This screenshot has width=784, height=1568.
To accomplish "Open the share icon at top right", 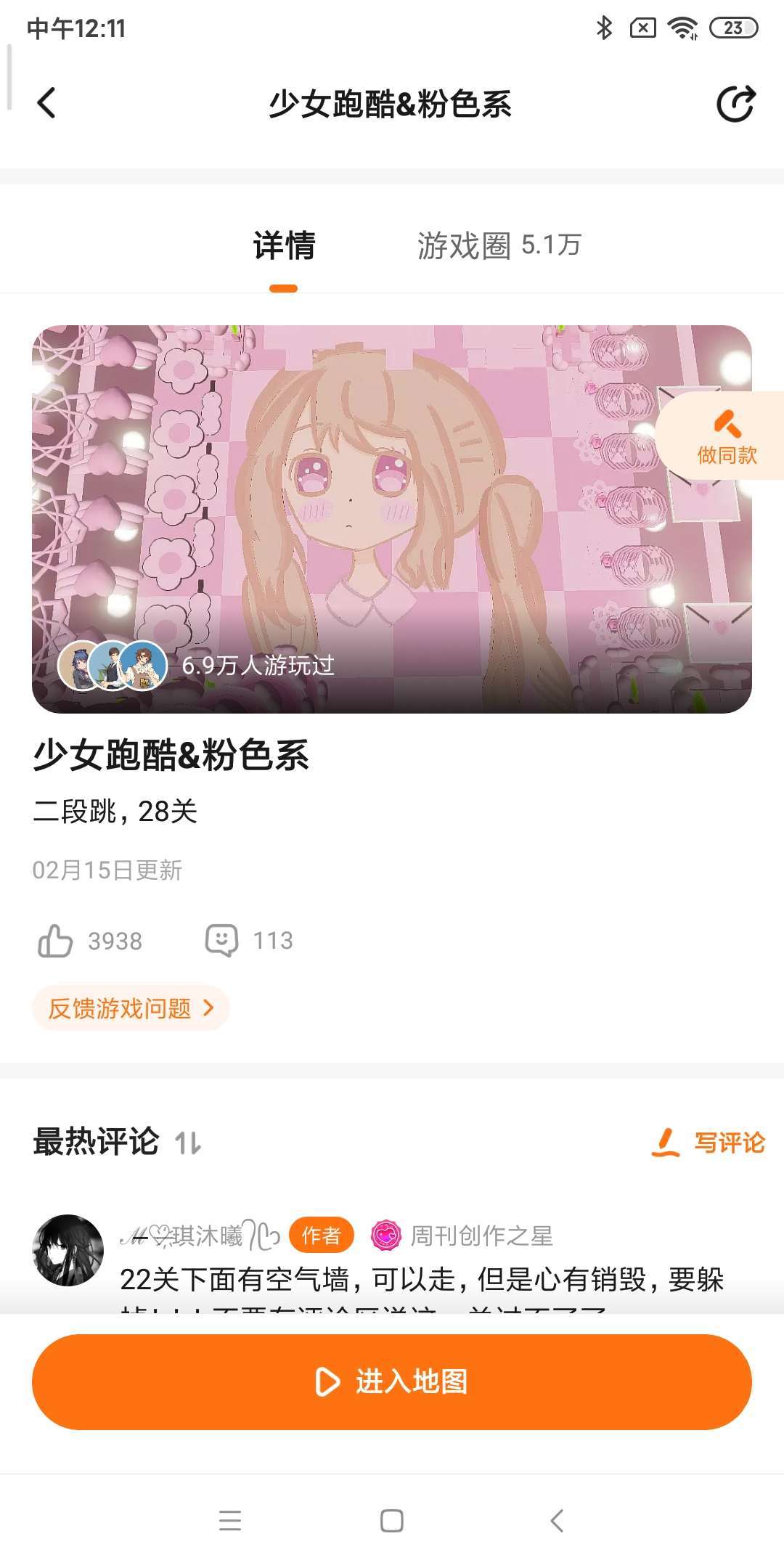I will click(735, 103).
